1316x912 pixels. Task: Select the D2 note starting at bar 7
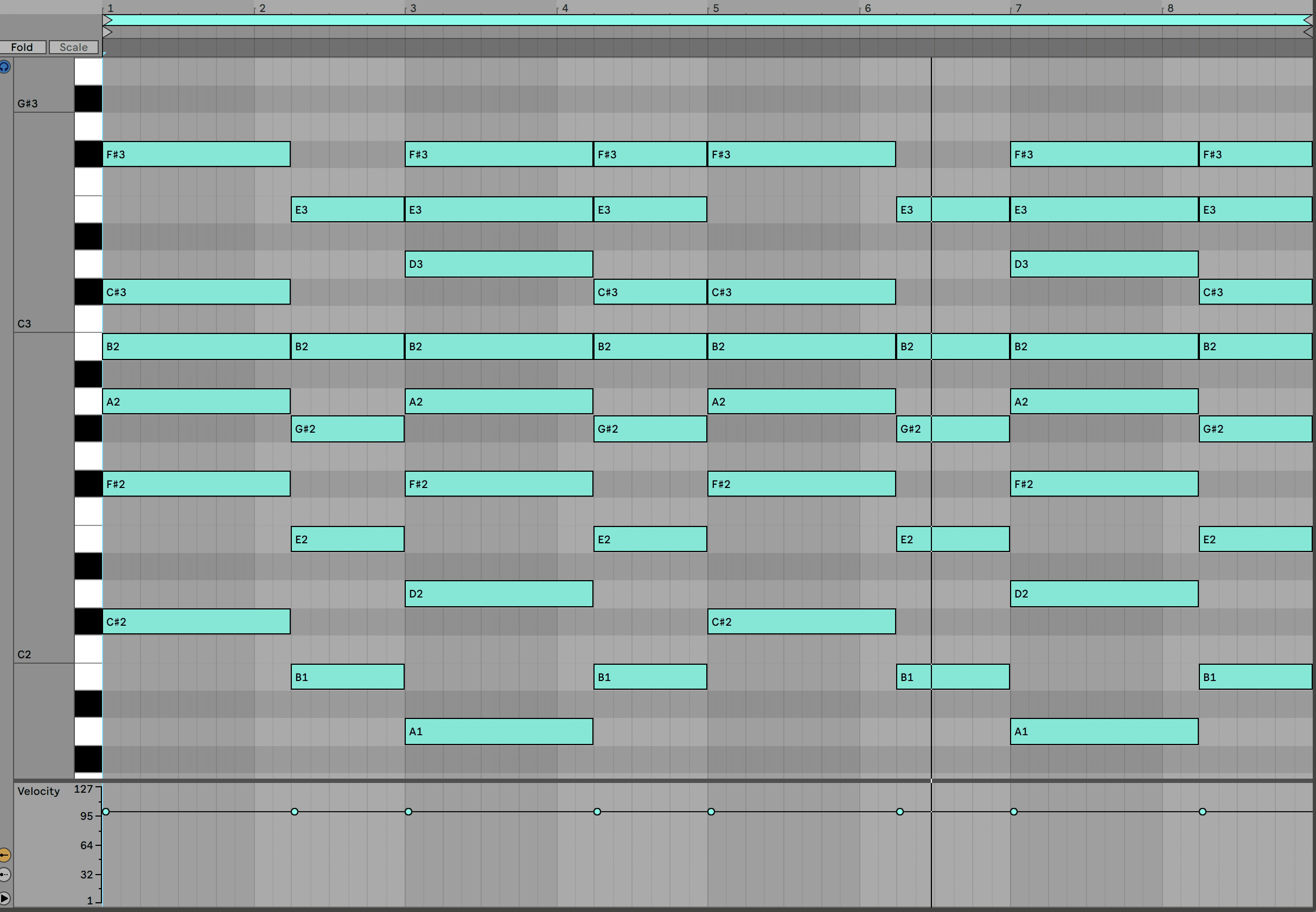[x=1104, y=594]
